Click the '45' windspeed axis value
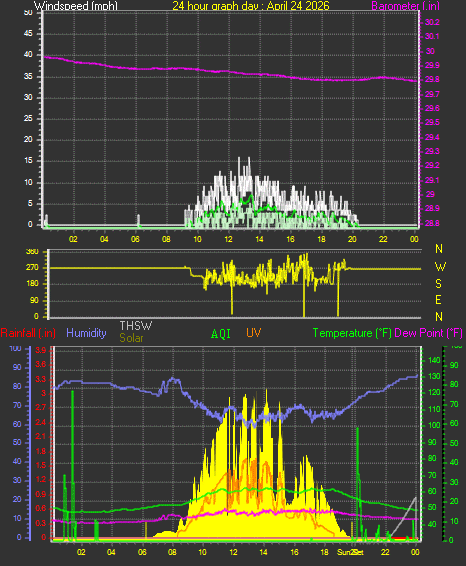Screen dimensions: 466x566 pyautogui.click(x=28, y=34)
